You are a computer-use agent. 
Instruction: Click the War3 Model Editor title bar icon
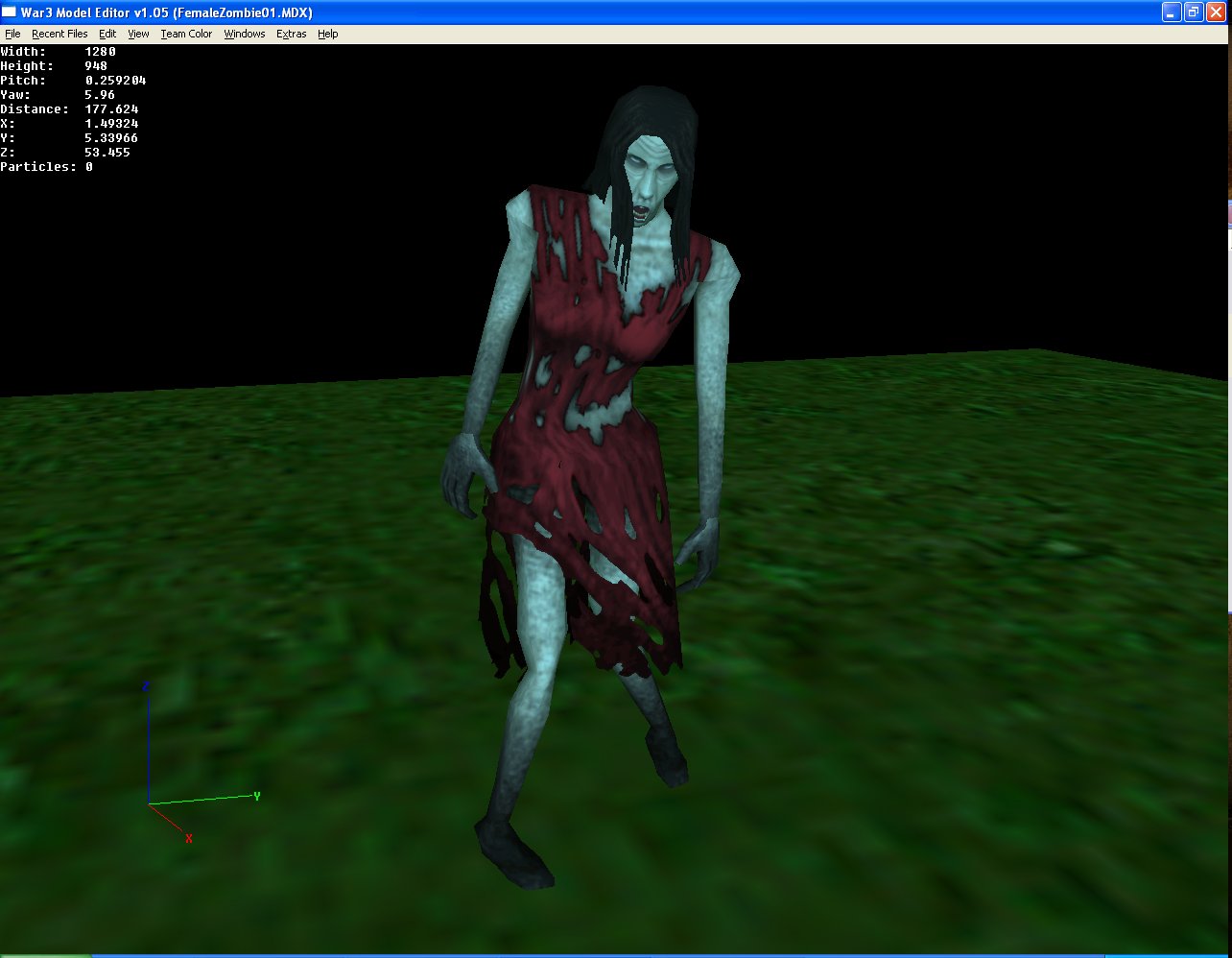(x=11, y=12)
